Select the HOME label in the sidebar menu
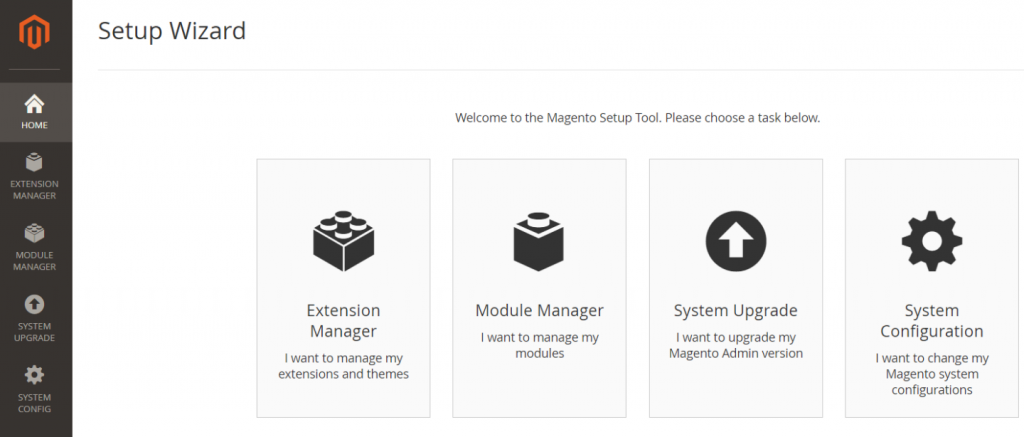The image size is (1024, 437). [34, 126]
